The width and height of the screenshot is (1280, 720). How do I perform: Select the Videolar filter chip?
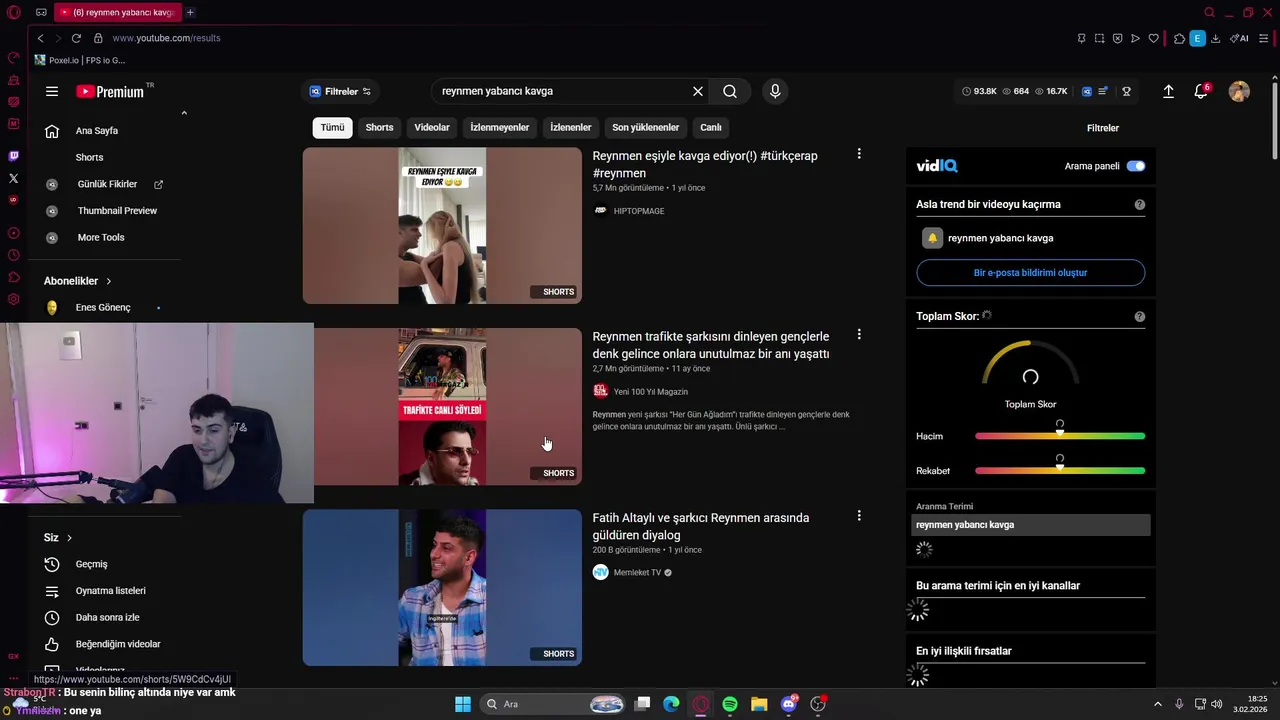[x=432, y=127]
